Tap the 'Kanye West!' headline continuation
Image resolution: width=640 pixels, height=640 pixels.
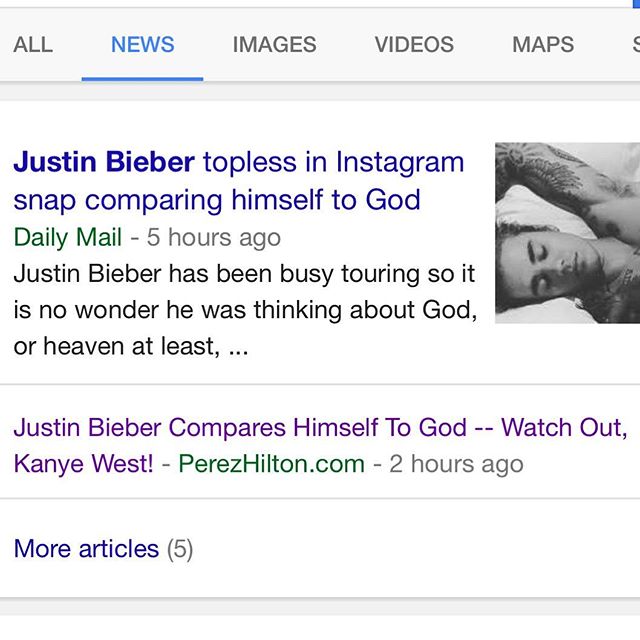click(84, 464)
